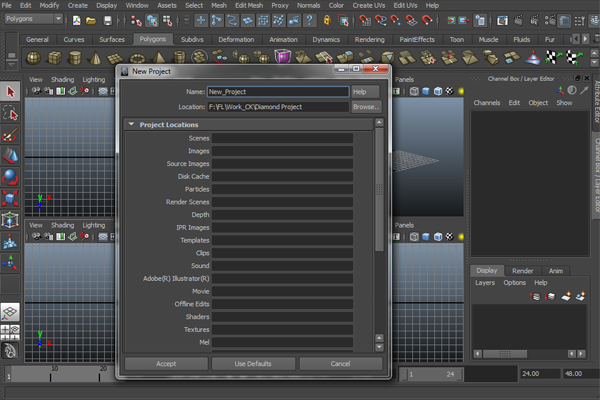The height and width of the screenshot is (400, 600).
Task: Activate the Rotate tool
Action: point(10,177)
